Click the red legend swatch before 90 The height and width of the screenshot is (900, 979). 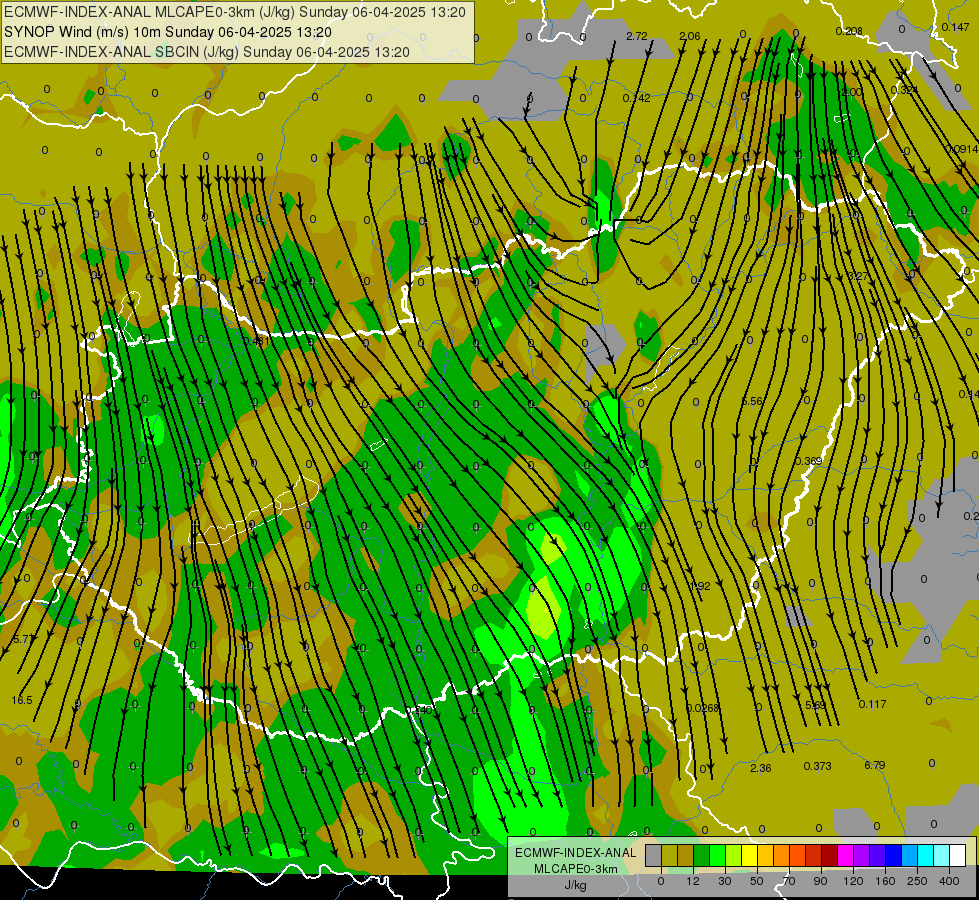click(x=814, y=855)
